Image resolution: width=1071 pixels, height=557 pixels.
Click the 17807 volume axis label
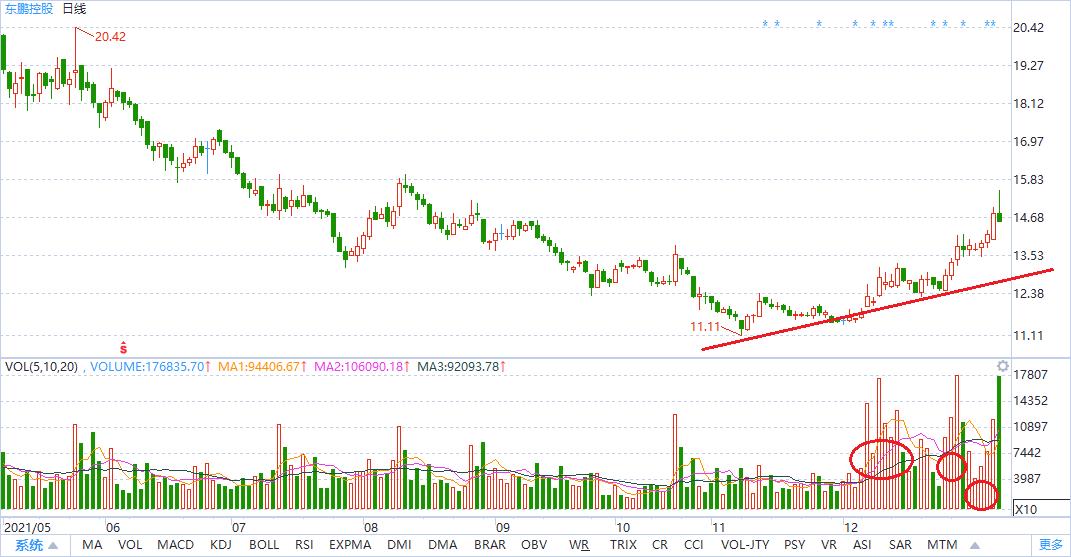coord(1030,375)
